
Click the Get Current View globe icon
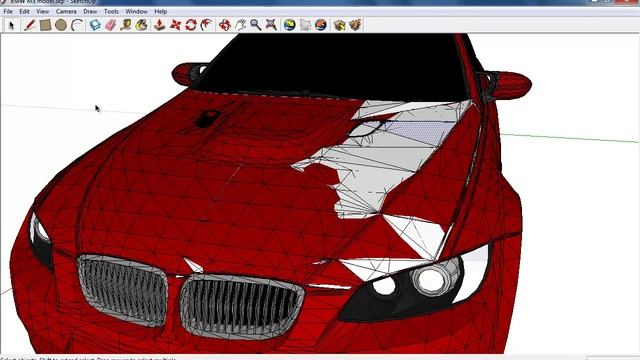[289, 25]
